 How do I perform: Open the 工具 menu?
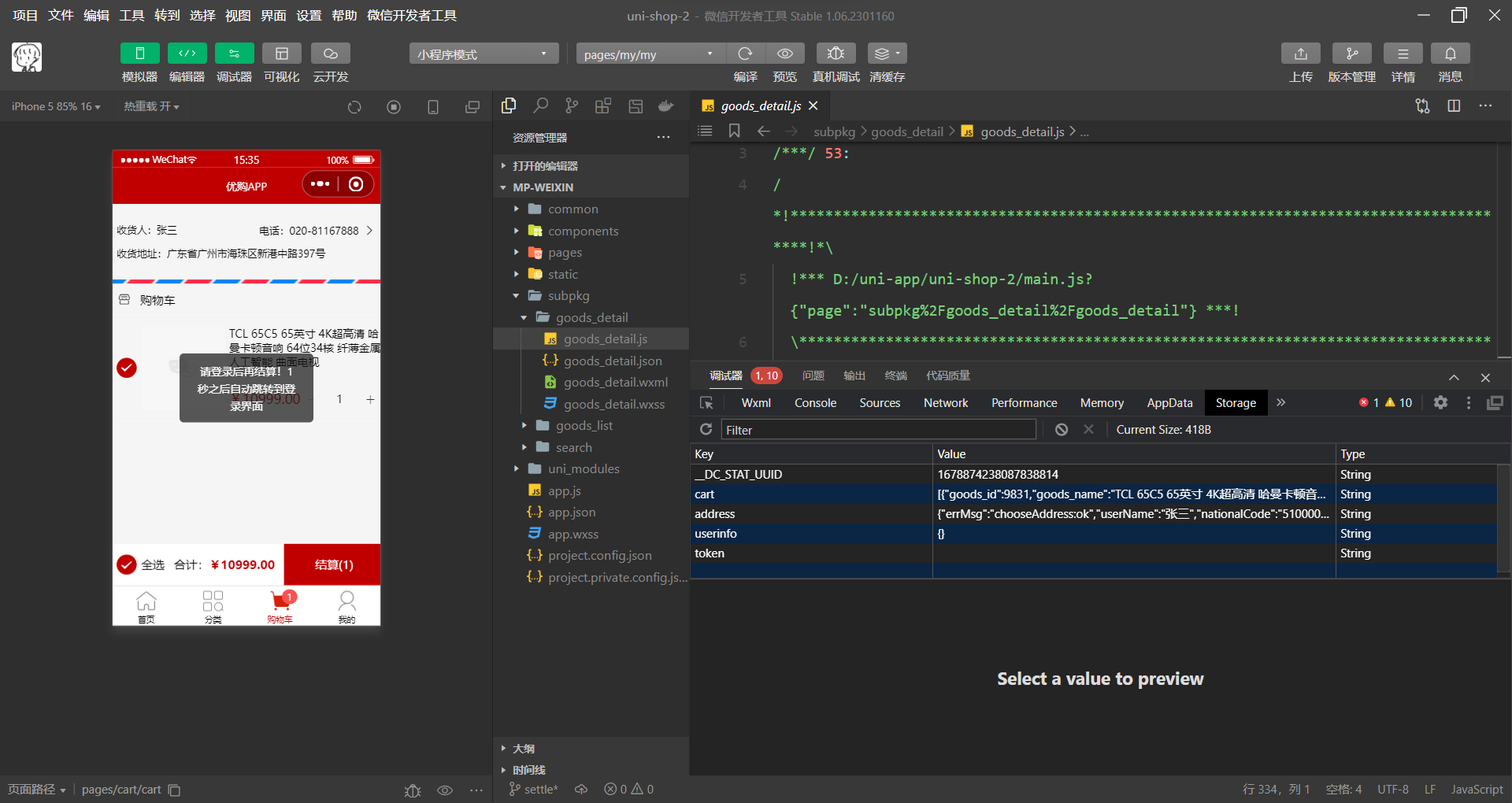(x=132, y=16)
